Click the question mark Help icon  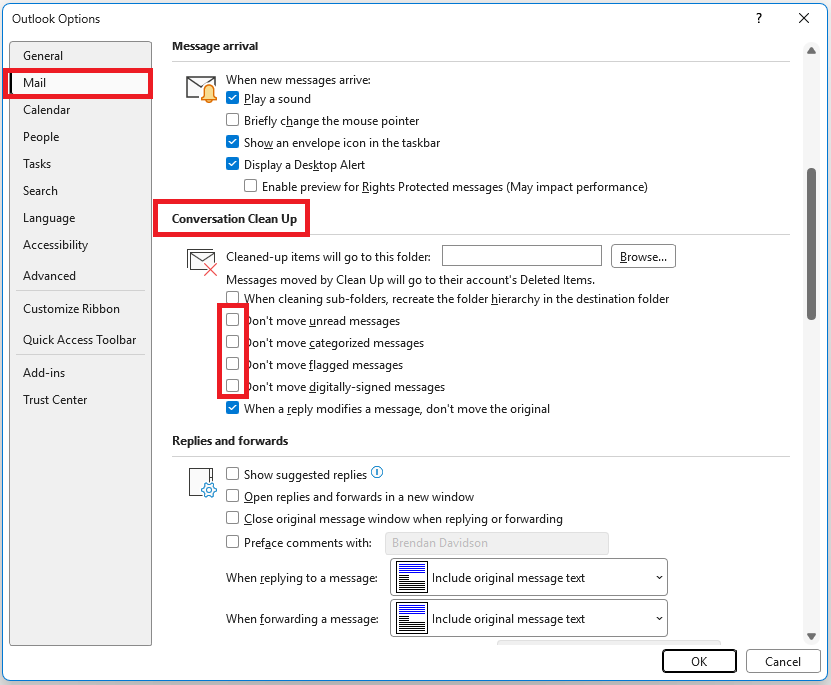[x=759, y=18]
